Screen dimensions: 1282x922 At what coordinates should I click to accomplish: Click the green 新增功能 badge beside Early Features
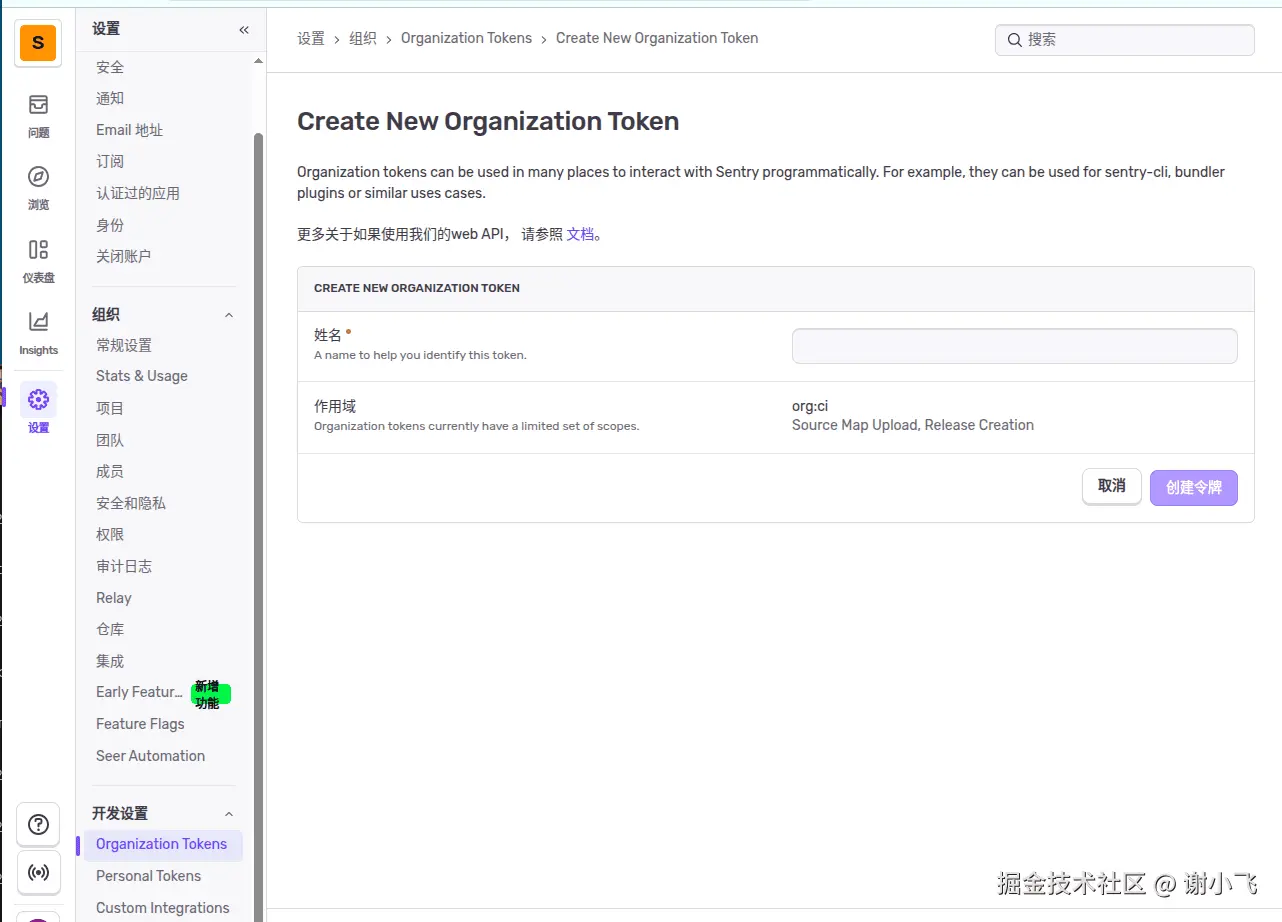pos(209,694)
